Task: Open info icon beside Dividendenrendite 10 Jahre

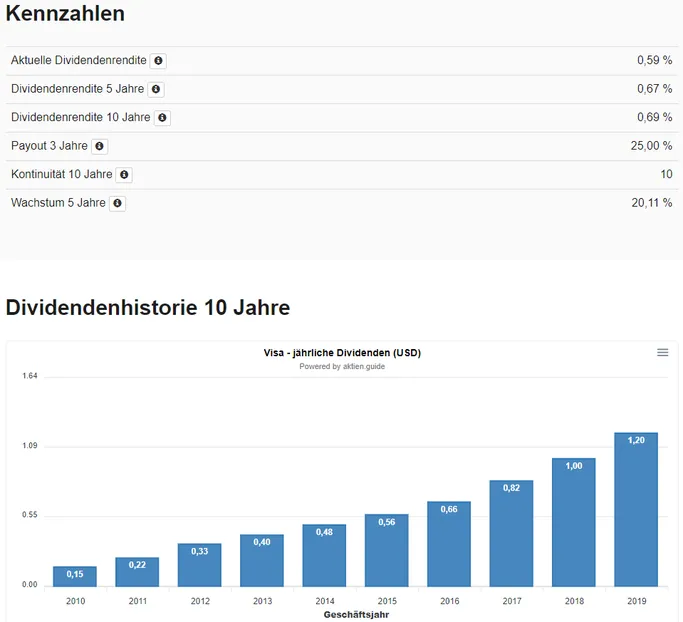Action: pyautogui.click(x=162, y=118)
